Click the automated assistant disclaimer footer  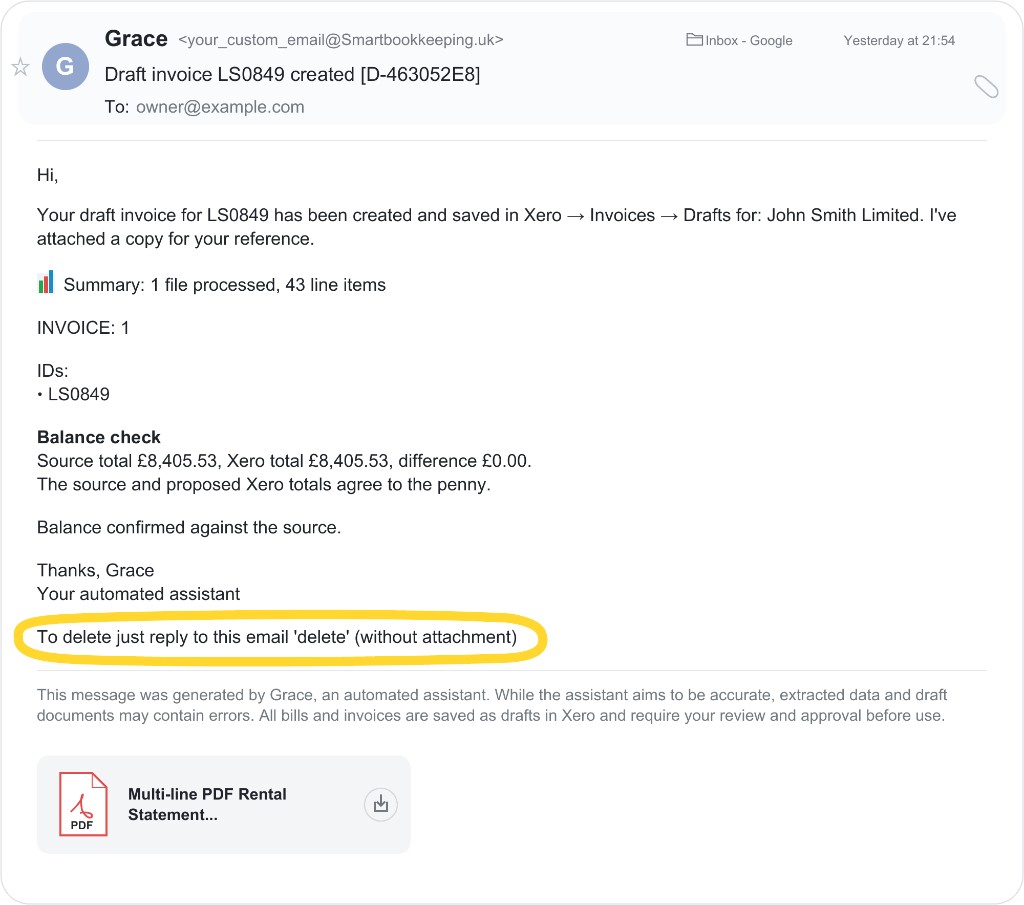[x=491, y=705]
